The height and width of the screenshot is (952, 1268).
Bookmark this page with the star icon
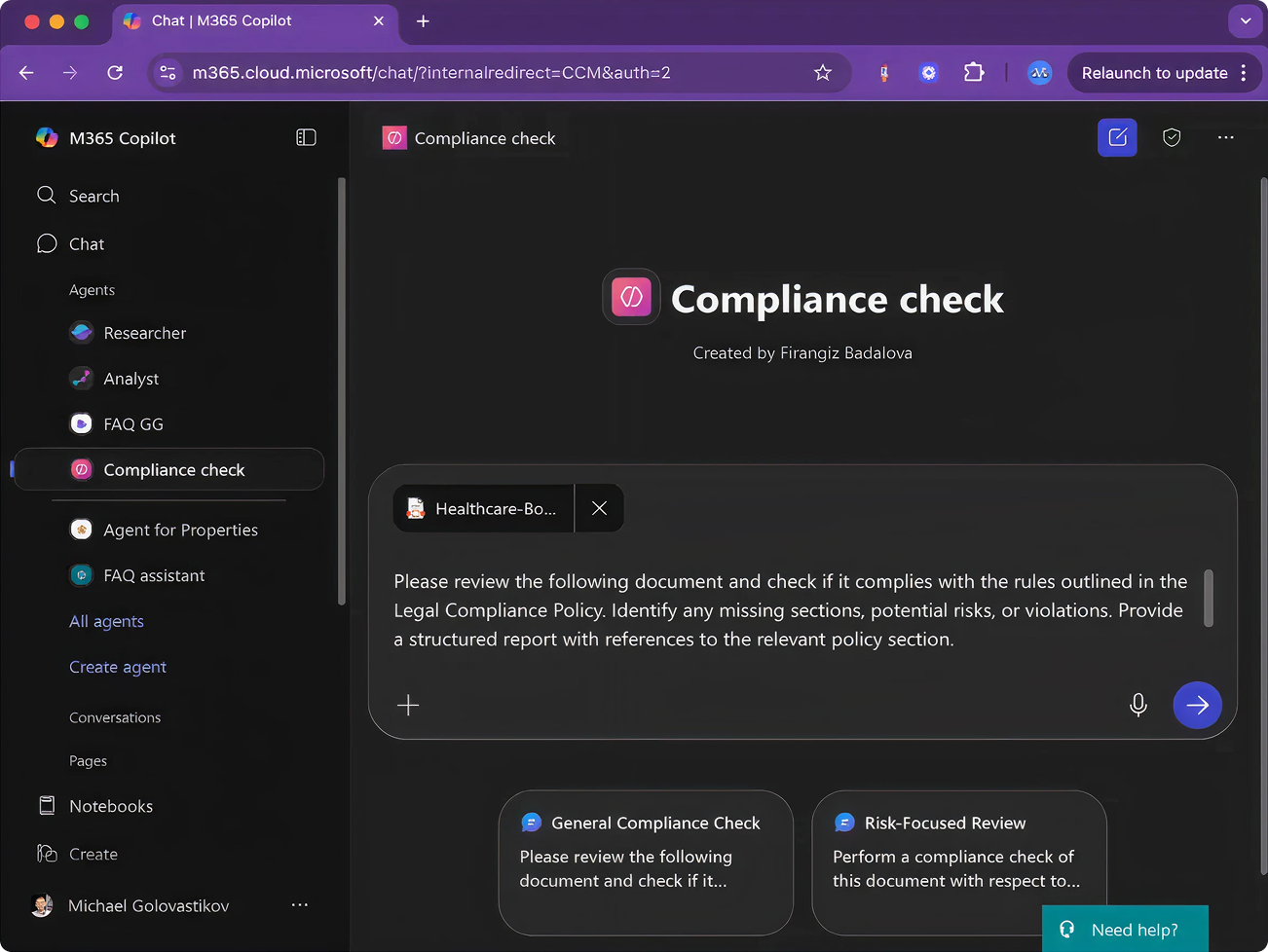[823, 72]
